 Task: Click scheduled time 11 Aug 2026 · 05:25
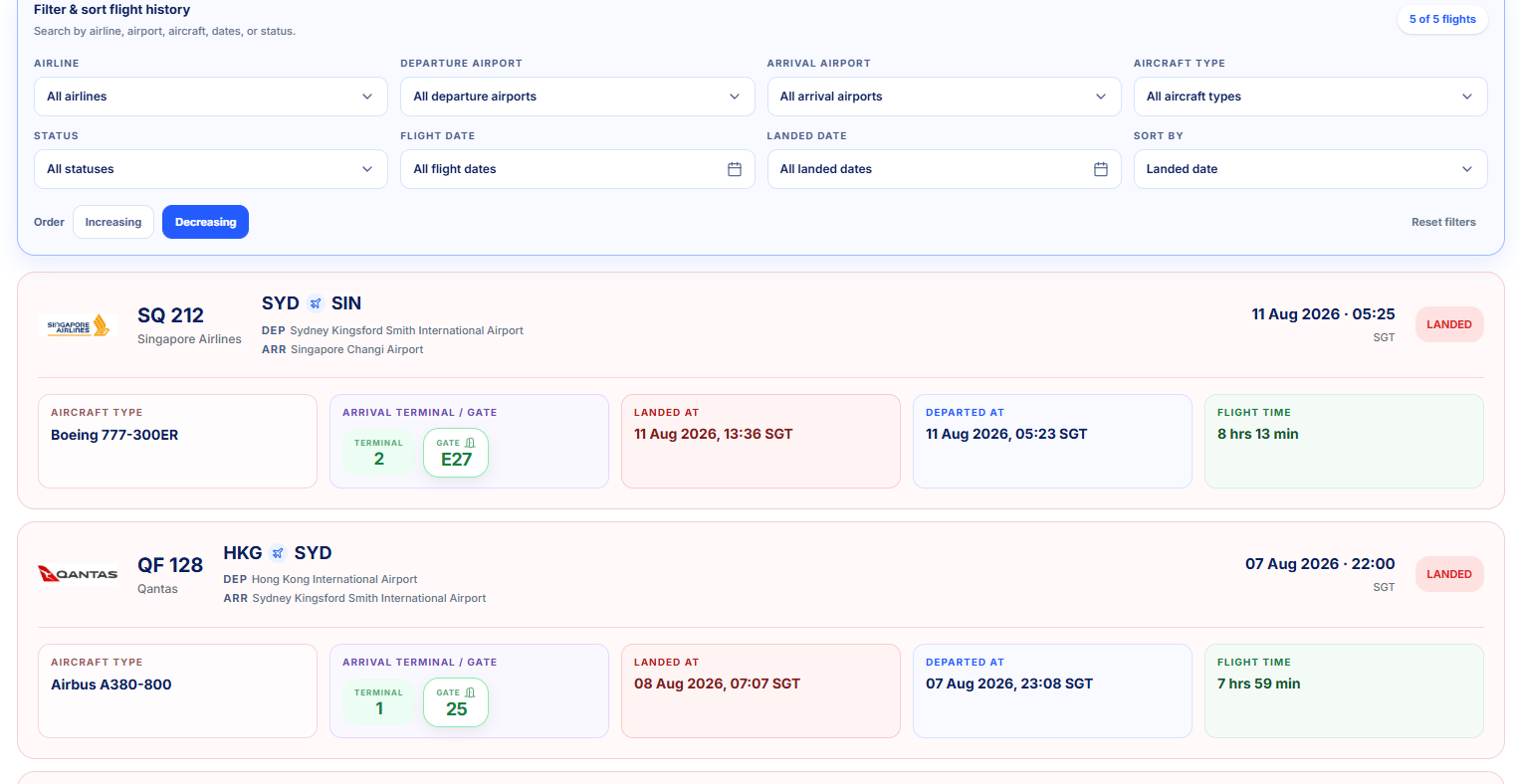click(x=1323, y=314)
